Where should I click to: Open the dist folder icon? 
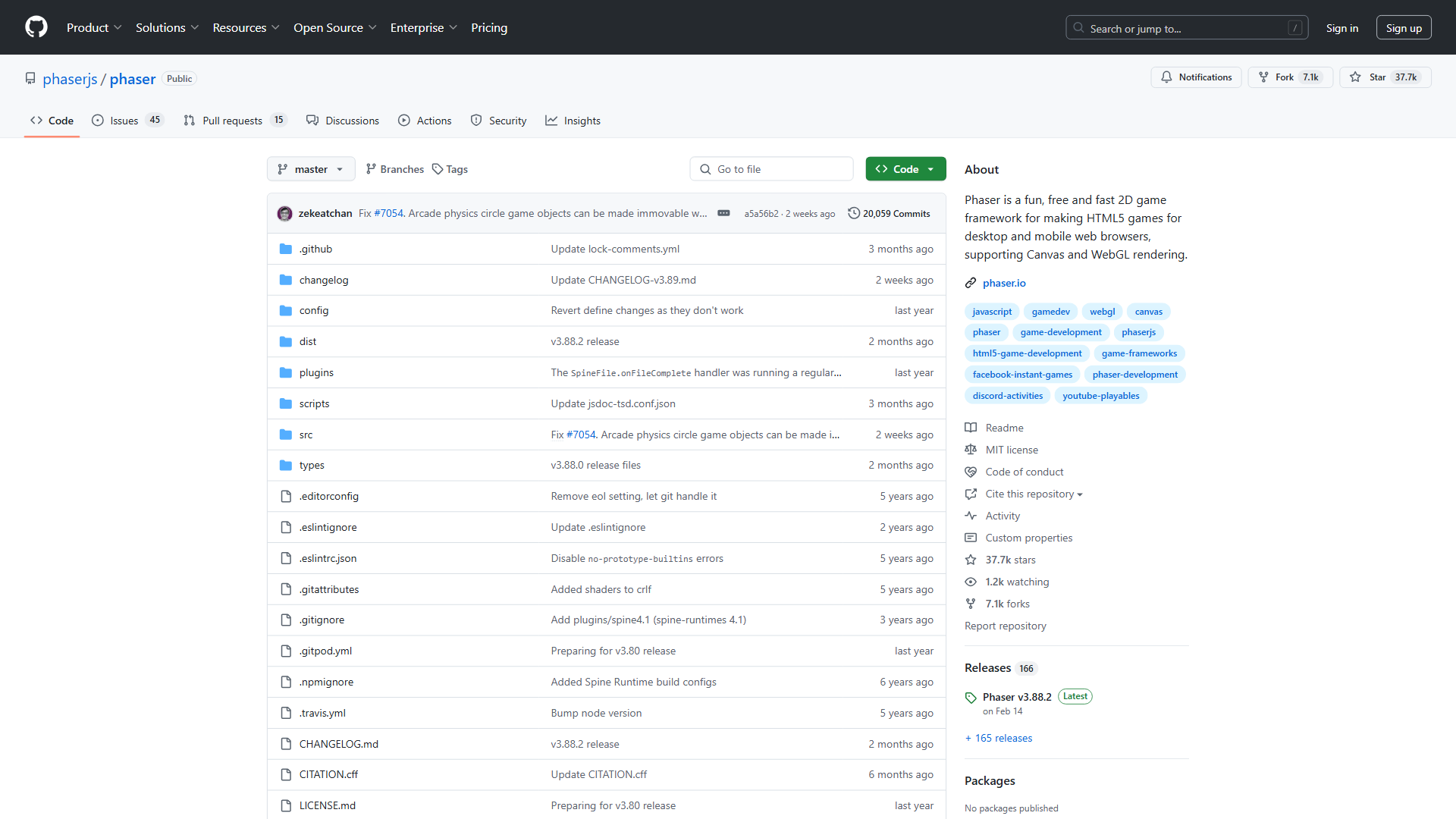point(286,342)
